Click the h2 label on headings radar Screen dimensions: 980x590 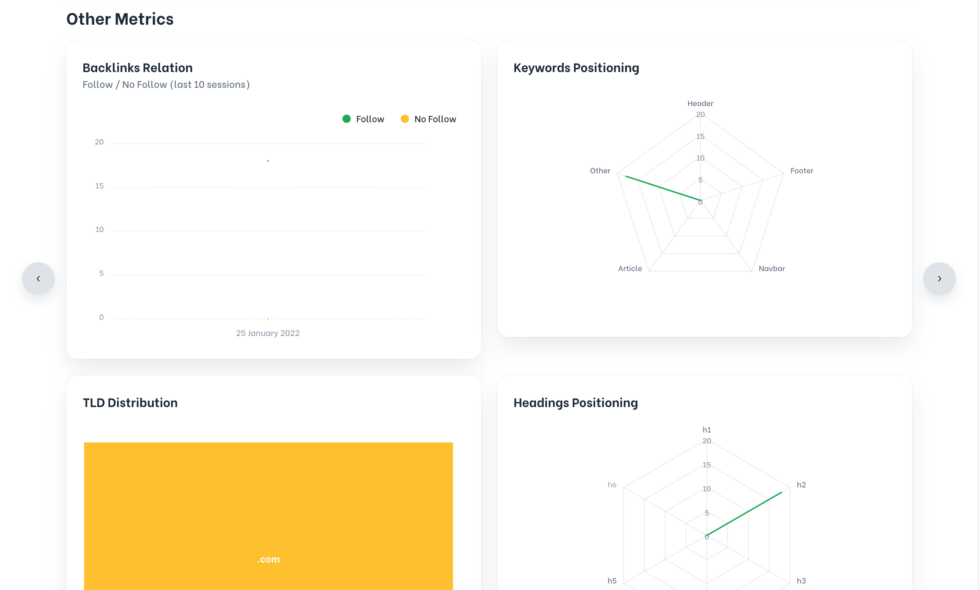(x=801, y=485)
